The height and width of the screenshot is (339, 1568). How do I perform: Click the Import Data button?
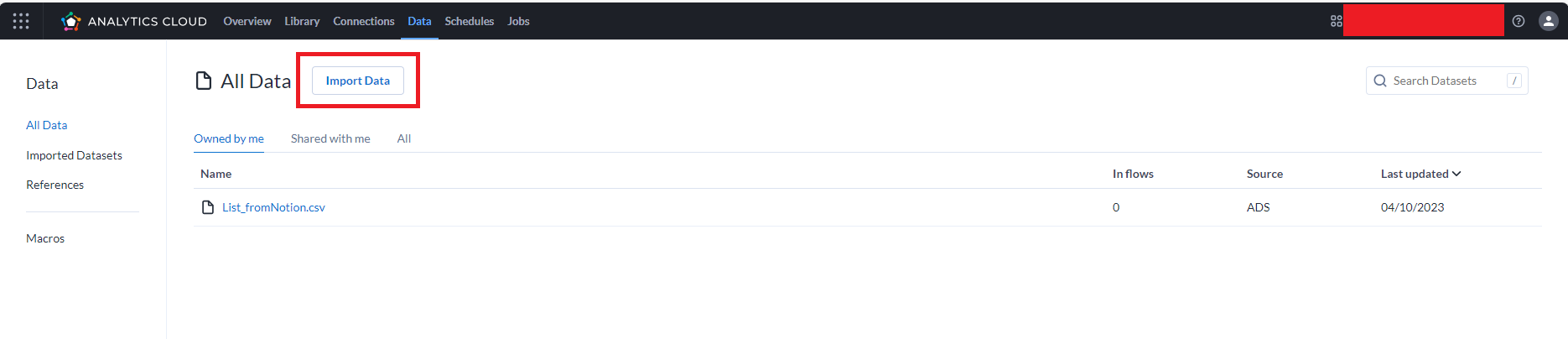point(358,81)
